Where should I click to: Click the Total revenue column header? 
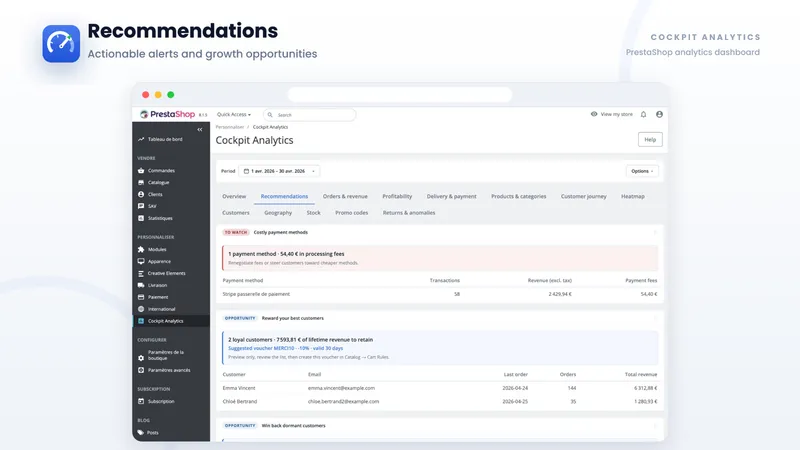(x=641, y=374)
